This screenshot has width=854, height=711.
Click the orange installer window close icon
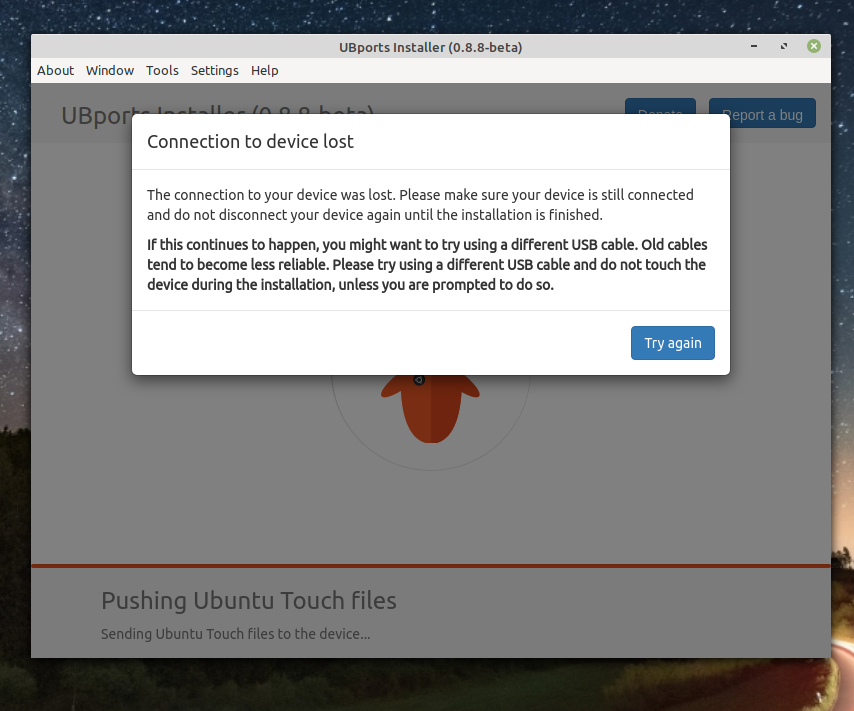[813, 46]
